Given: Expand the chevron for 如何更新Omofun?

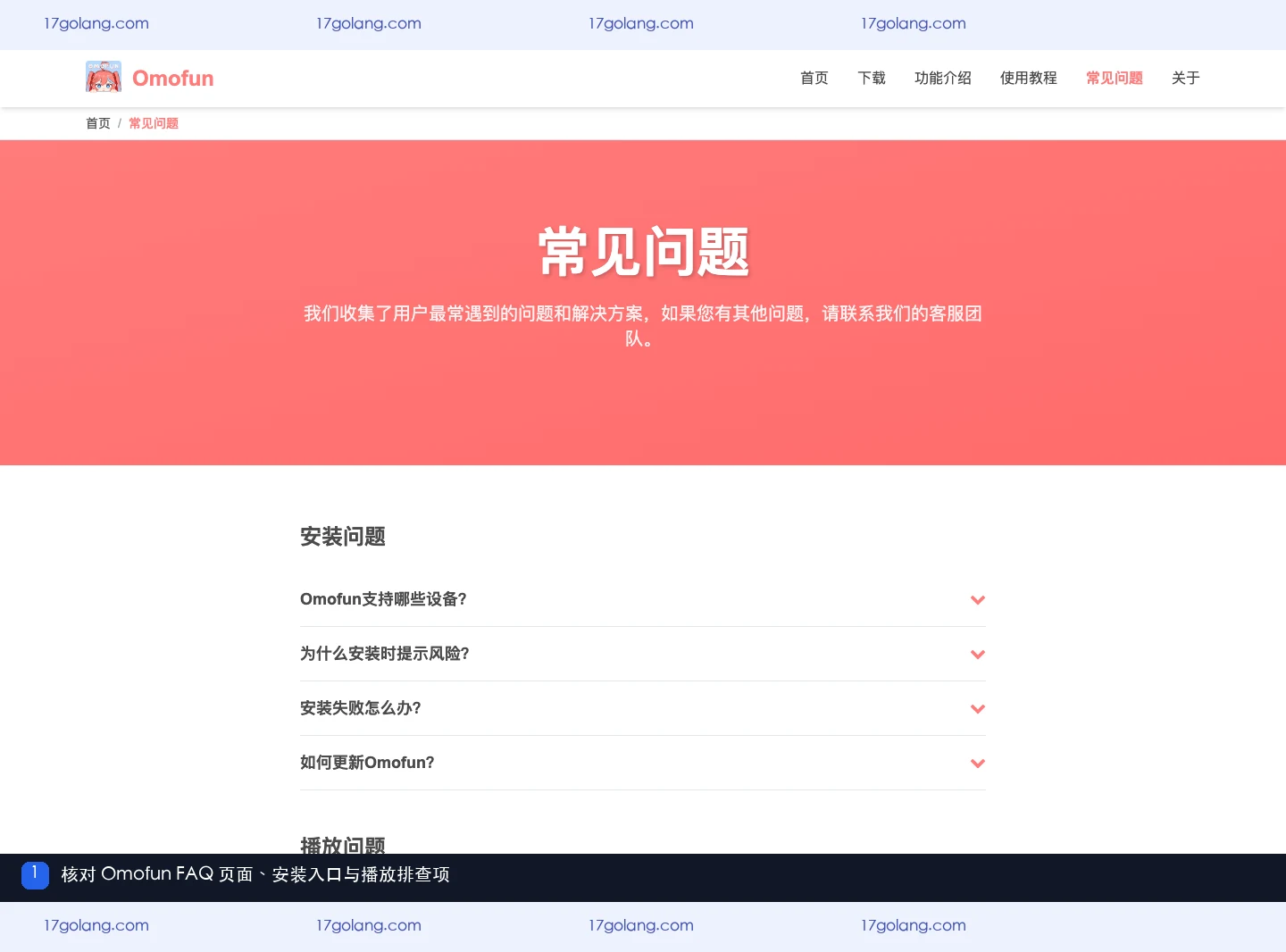Looking at the screenshot, I should (x=978, y=764).
